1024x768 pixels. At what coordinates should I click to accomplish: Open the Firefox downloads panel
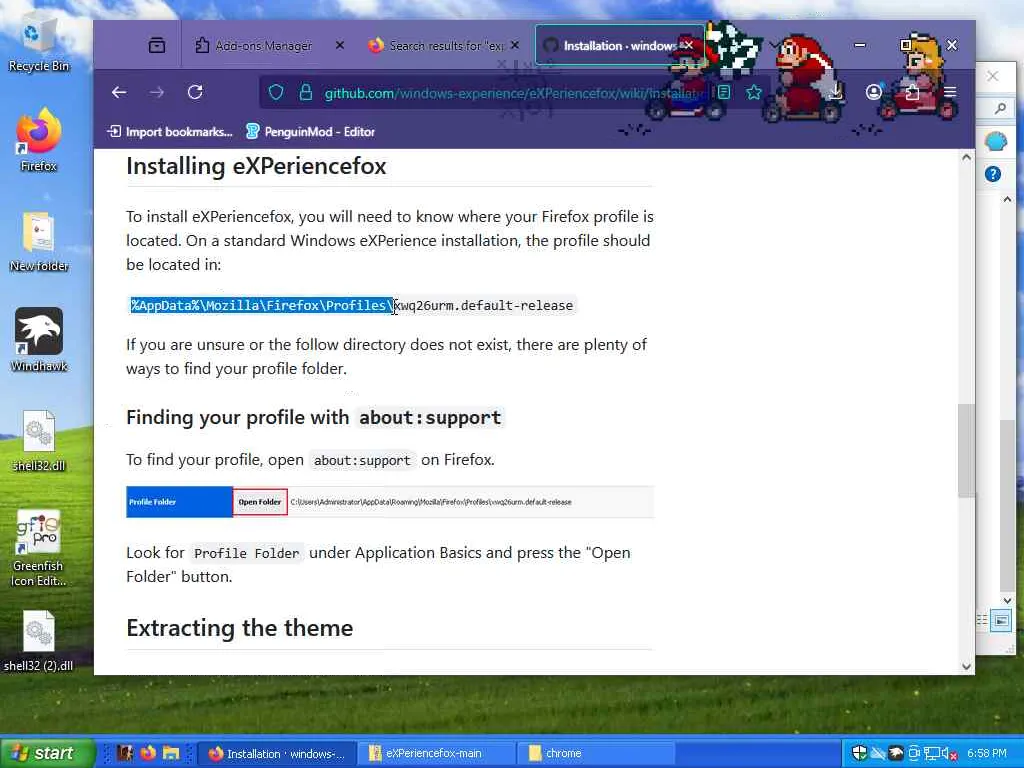click(835, 93)
